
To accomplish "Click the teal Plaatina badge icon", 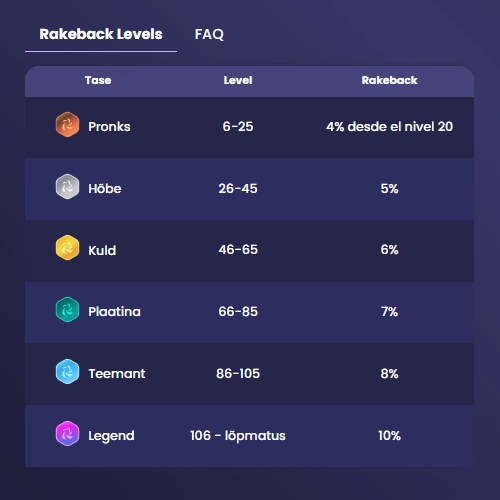I will (67, 310).
